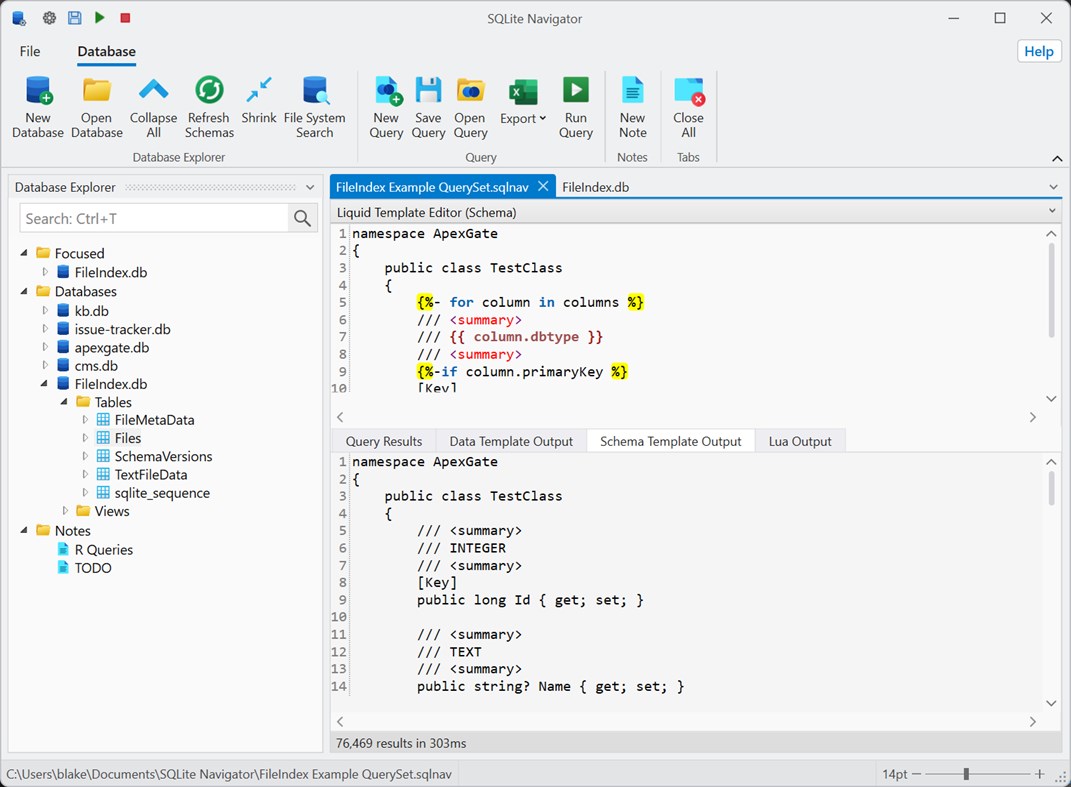
Task: Click the green run arrow in title bar
Action: click(x=100, y=17)
